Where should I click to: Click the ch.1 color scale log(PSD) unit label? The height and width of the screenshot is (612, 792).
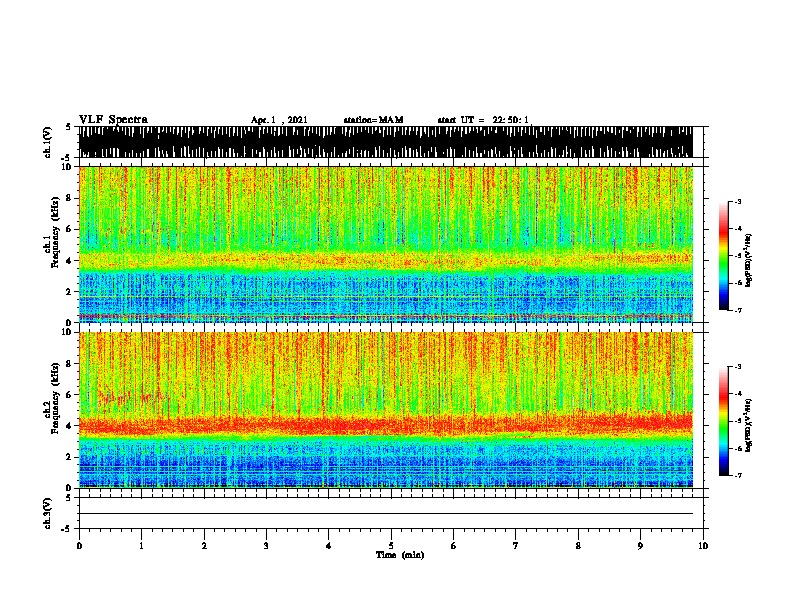click(748, 260)
